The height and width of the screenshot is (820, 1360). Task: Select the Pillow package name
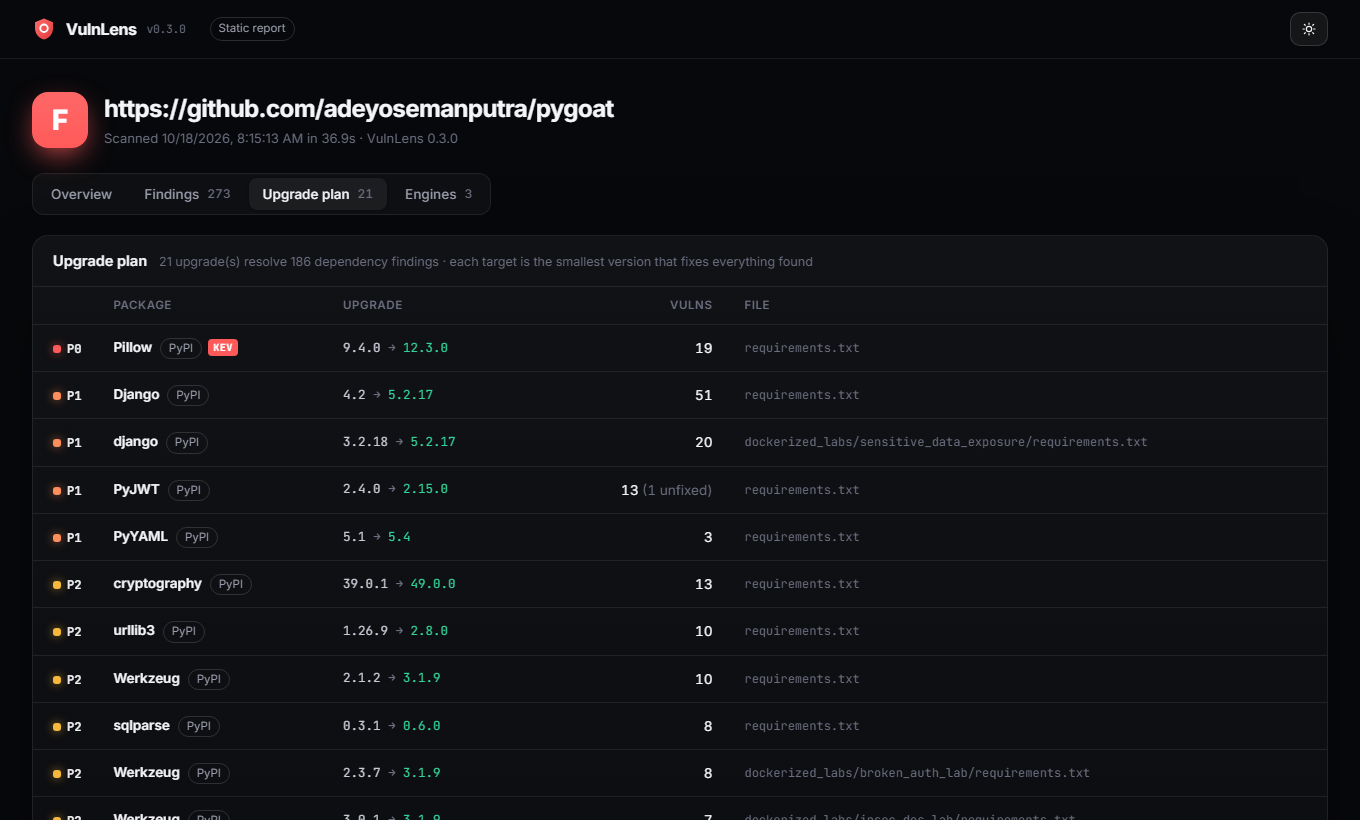pyautogui.click(x=133, y=347)
